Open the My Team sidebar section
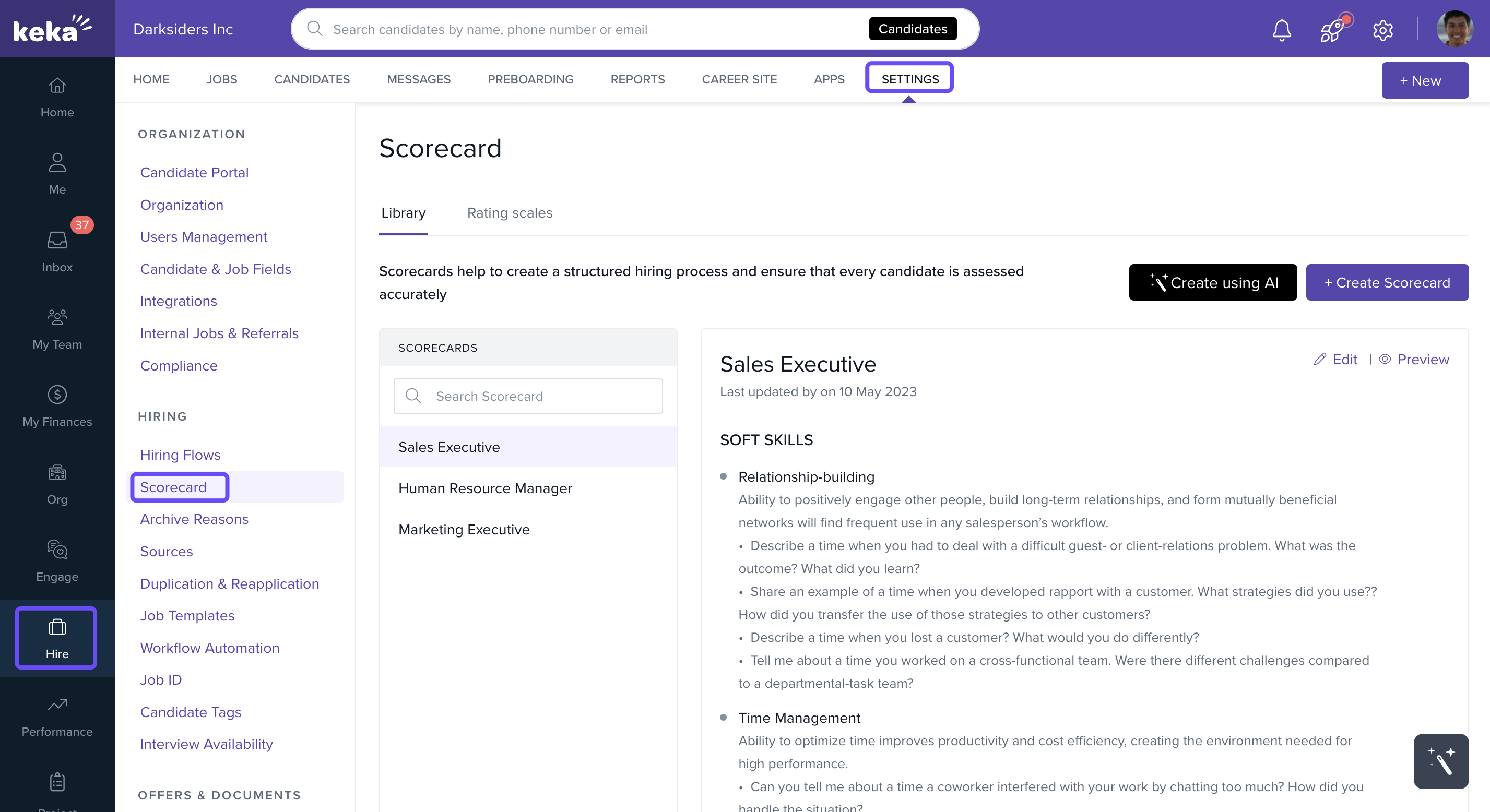The image size is (1490, 812). (57, 328)
